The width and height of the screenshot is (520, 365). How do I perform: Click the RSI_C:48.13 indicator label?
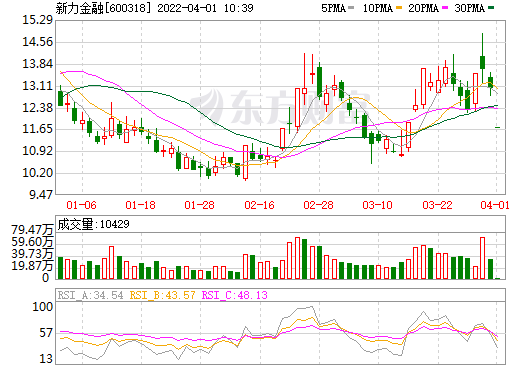point(235,295)
